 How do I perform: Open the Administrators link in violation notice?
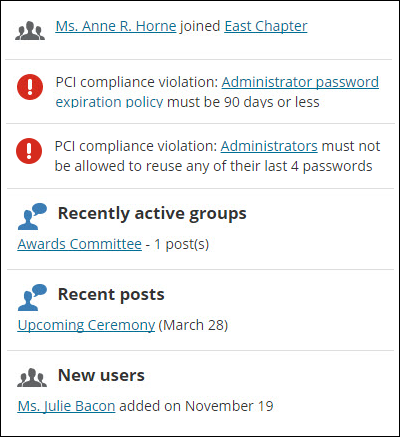pyautogui.click(x=269, y=146)
